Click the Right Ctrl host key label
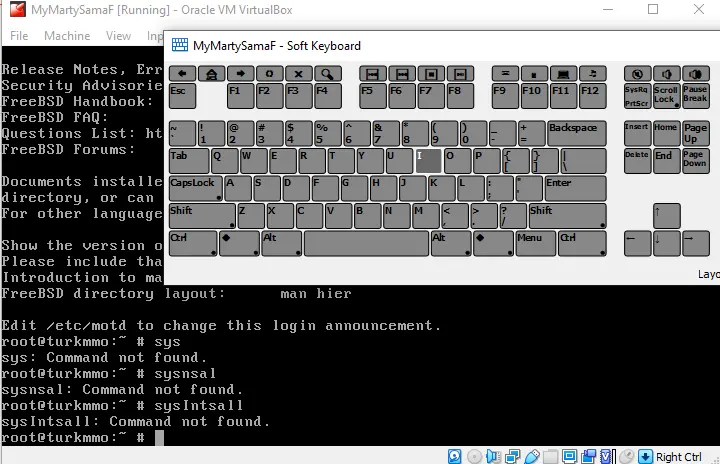This screenshot has height=464, width=720. point(679,457)
